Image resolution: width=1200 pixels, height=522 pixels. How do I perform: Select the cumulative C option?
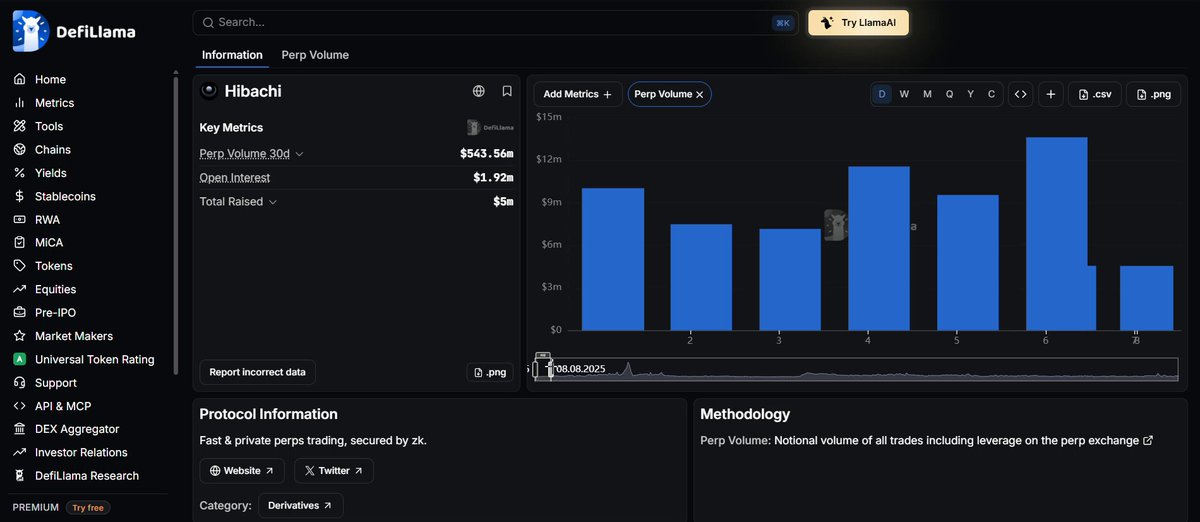[x=992, y=94]
